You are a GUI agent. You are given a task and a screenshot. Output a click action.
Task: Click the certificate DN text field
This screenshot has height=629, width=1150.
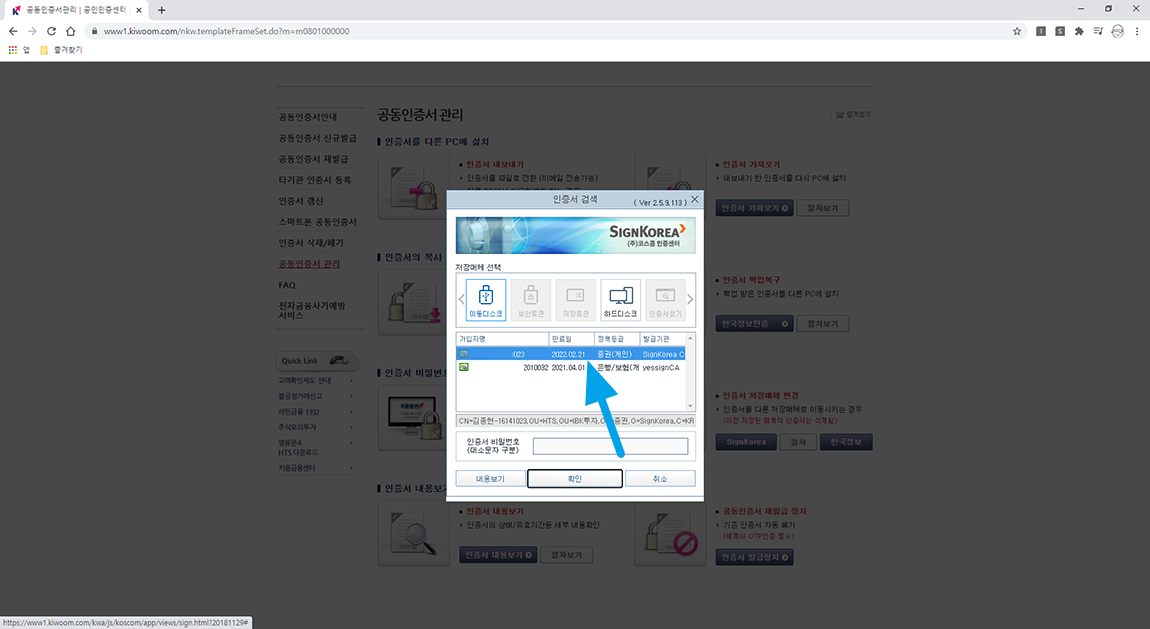click(575, 421)
